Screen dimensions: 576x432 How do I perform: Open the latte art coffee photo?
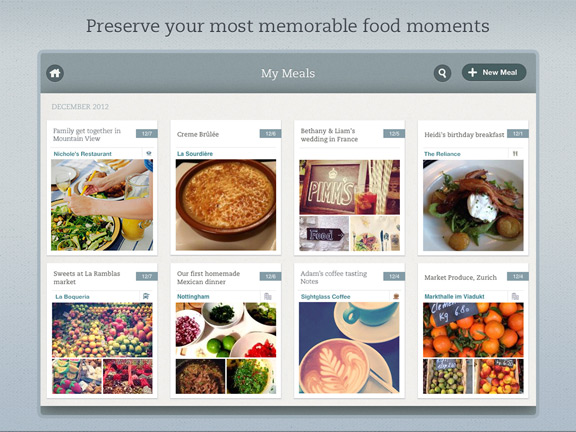pyautogui.click(x=349, y=348)
